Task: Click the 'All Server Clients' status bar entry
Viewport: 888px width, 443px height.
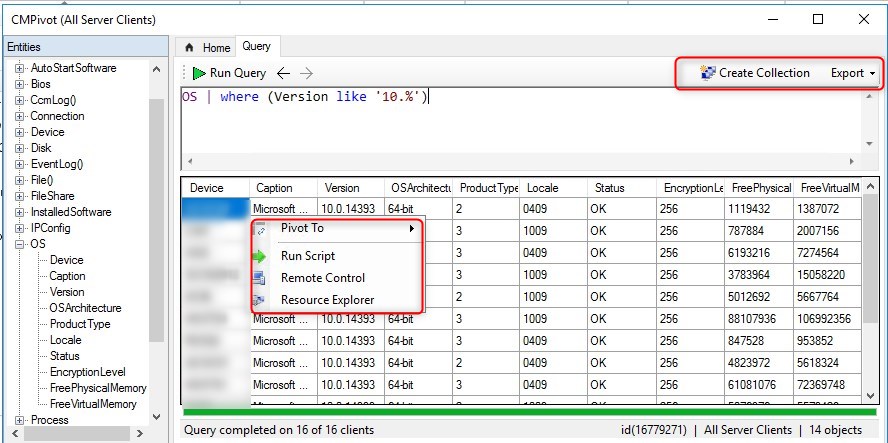Action: coord(746,430)
